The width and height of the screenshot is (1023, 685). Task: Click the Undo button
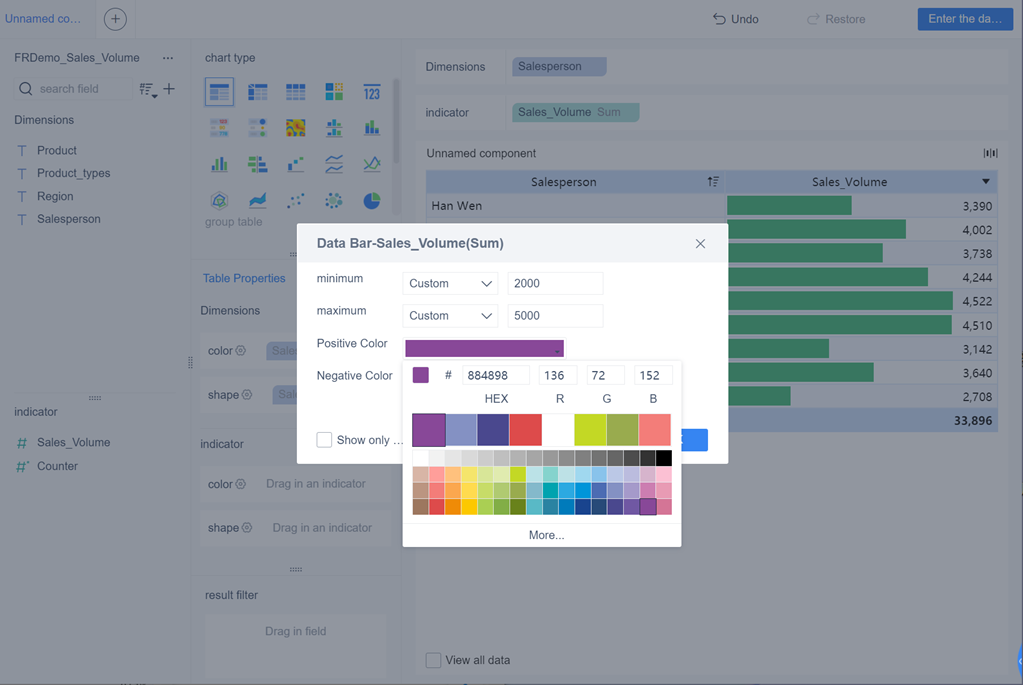735,19
